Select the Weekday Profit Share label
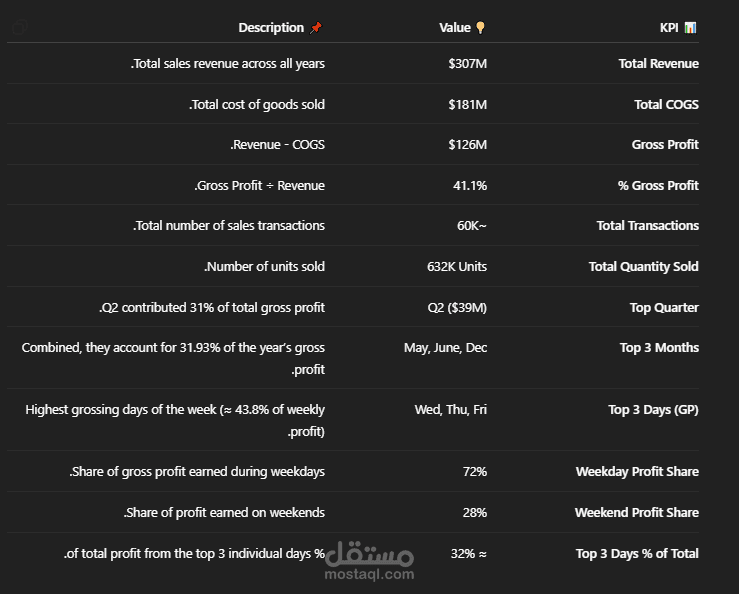The image size is (739, 594). 637,472
